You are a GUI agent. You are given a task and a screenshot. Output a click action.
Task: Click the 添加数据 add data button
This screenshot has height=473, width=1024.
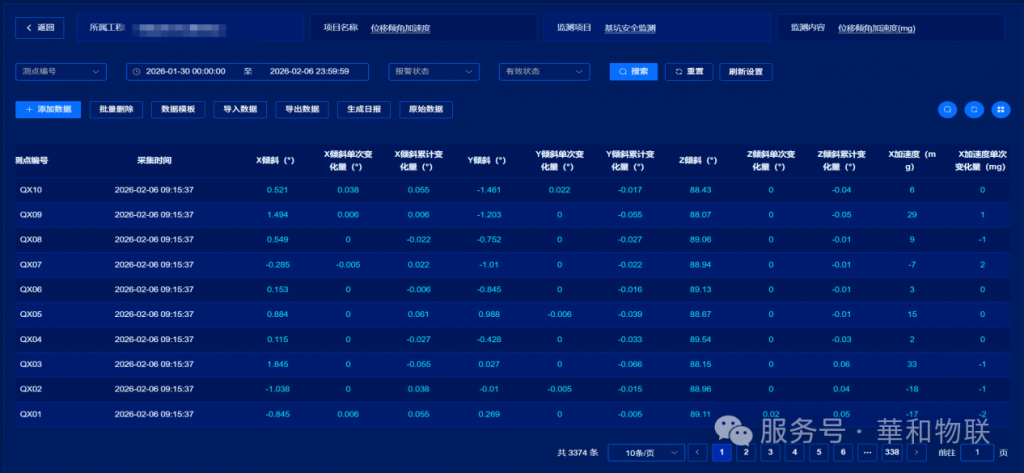48,110
